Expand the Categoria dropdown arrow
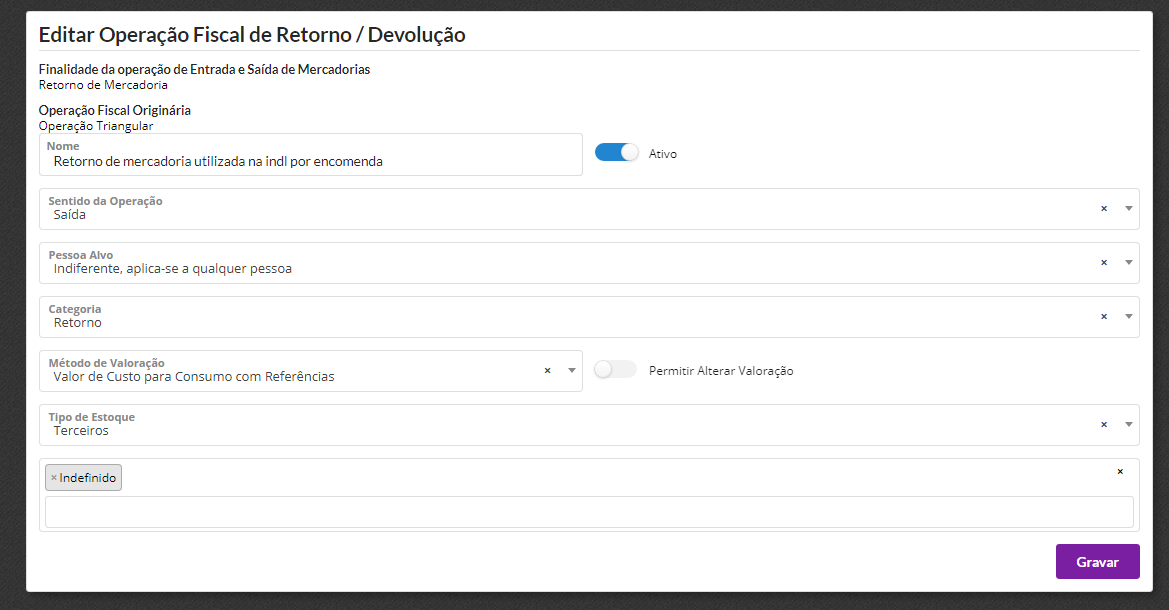 tap(1128, 317)
